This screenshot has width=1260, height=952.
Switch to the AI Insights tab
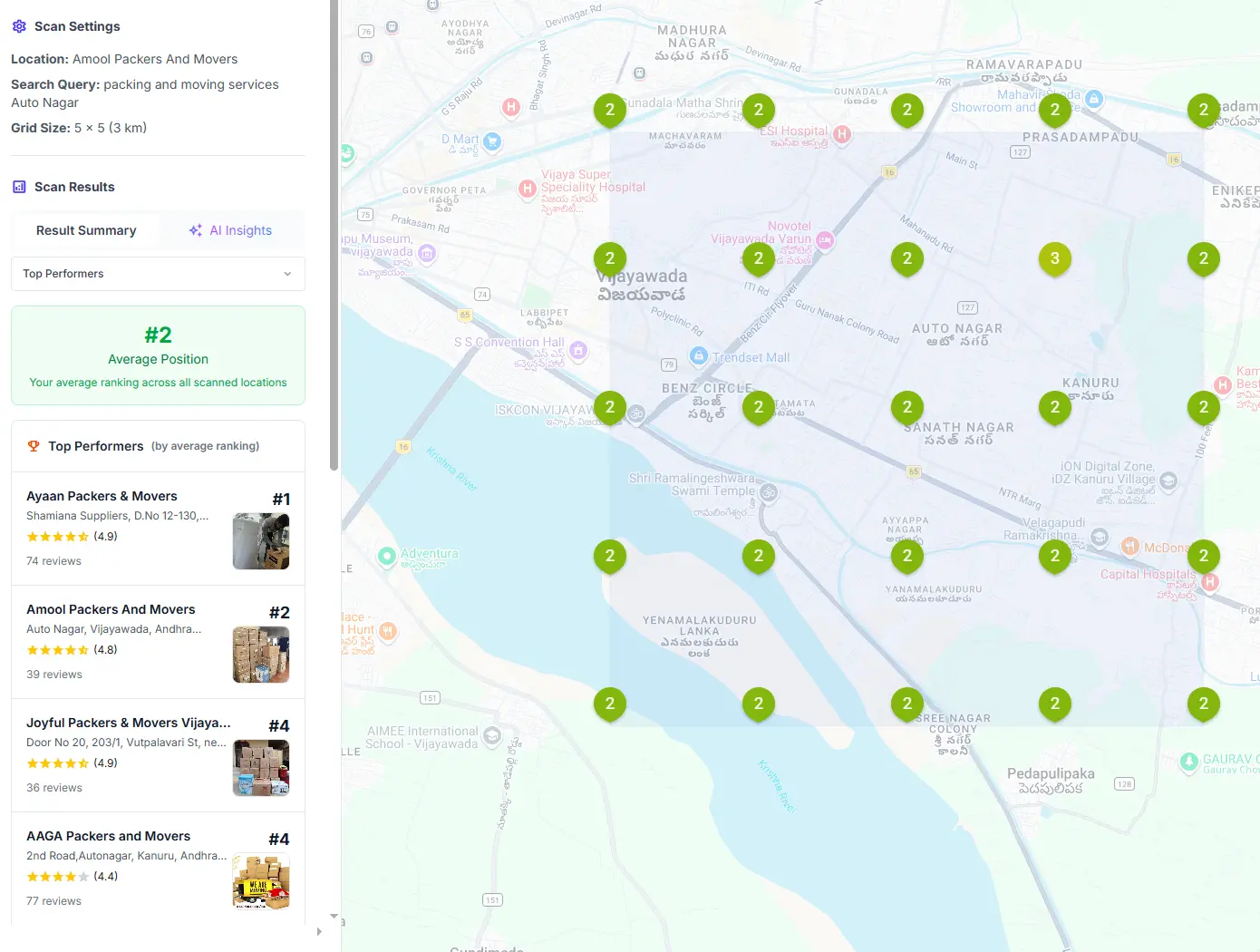[230, 230]
